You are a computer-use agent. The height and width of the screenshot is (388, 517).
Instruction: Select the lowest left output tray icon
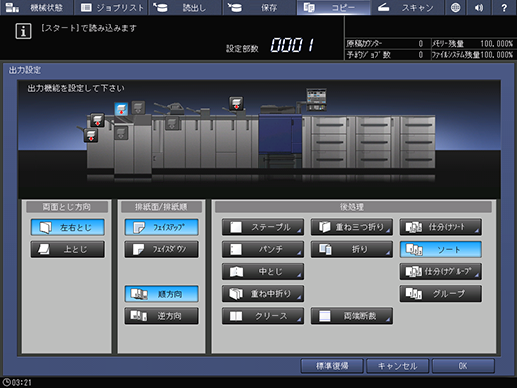pos(91,135)
